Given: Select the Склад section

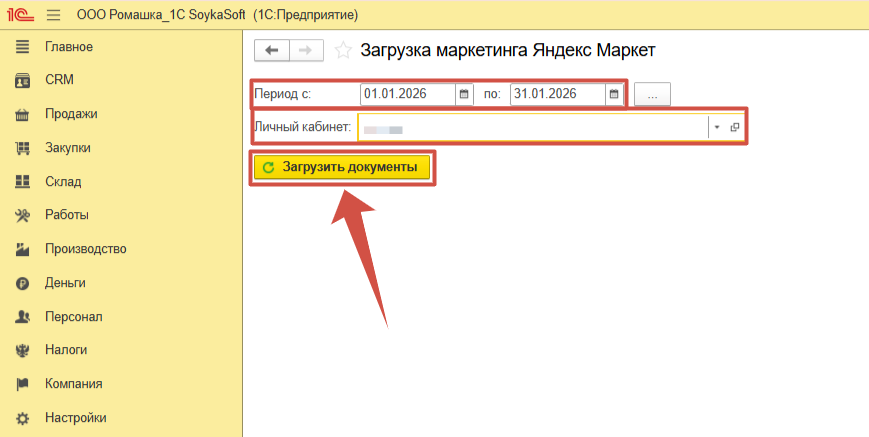Looking at the screenshot, I should point(63,182).
